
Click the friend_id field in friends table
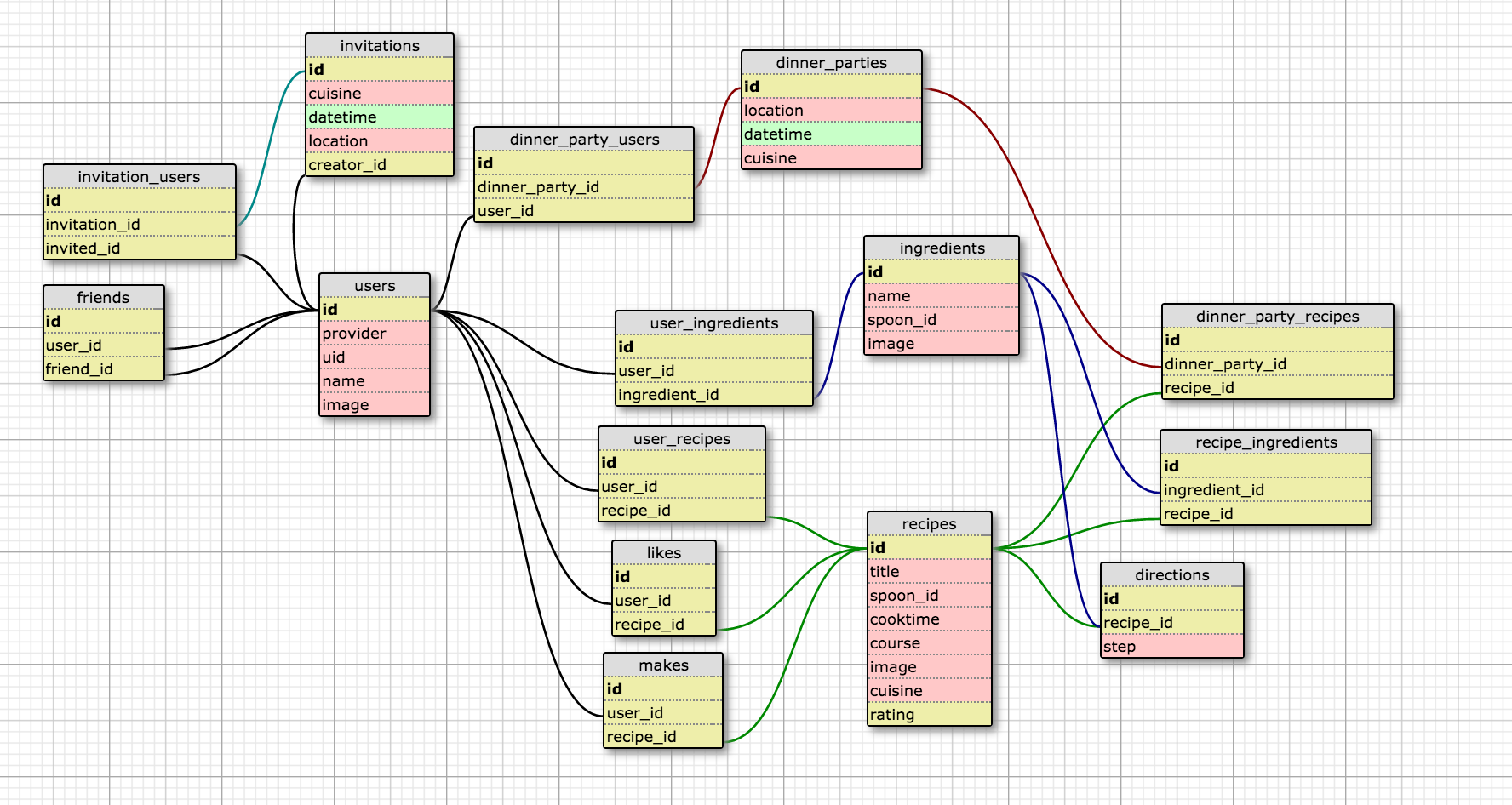pos(104,369)
